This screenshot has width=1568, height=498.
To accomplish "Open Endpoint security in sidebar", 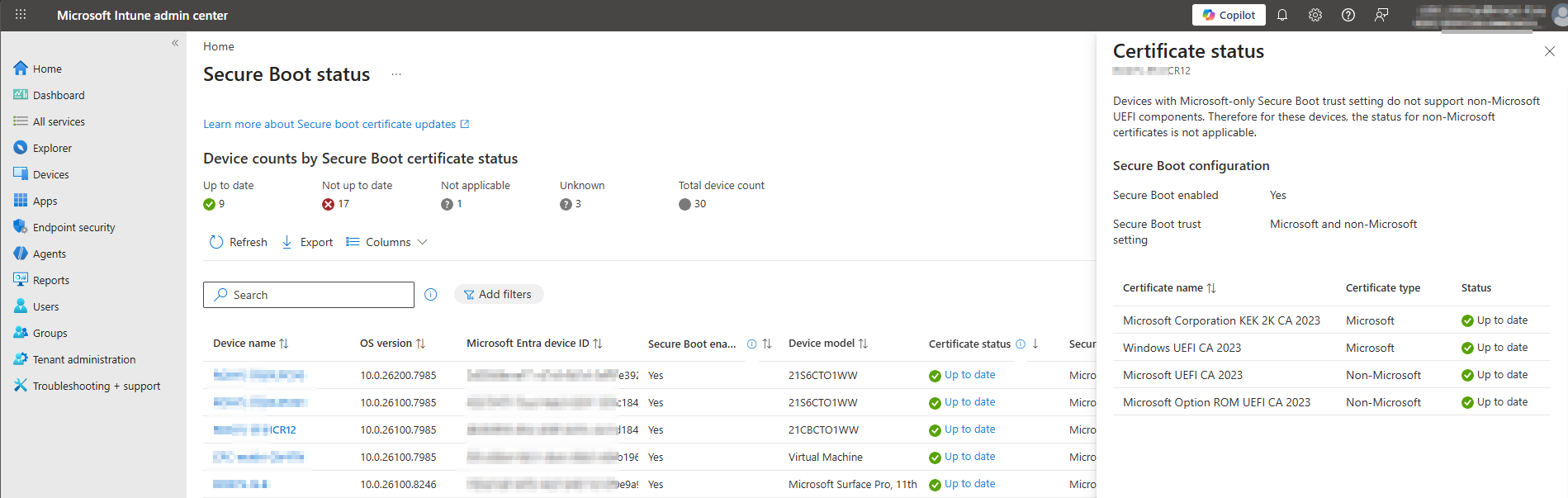I will coord(73,227).
